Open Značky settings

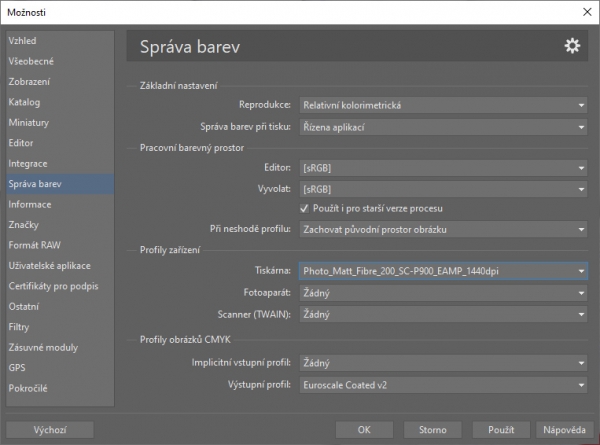pos(60,225)
